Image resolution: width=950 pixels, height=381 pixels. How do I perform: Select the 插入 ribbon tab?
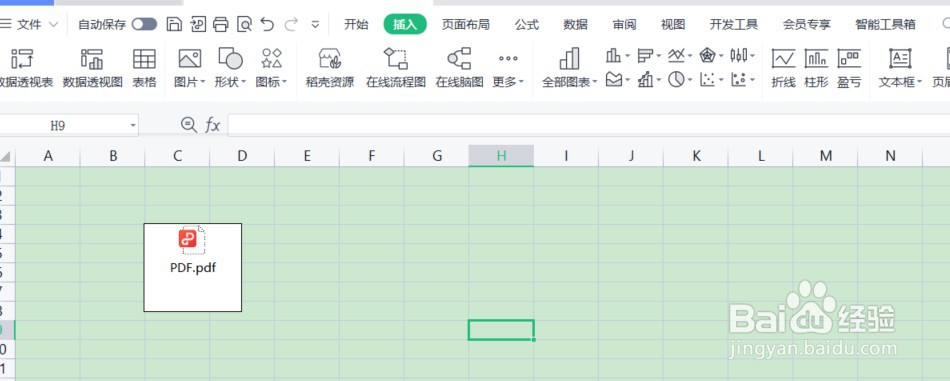coord(405,24)
